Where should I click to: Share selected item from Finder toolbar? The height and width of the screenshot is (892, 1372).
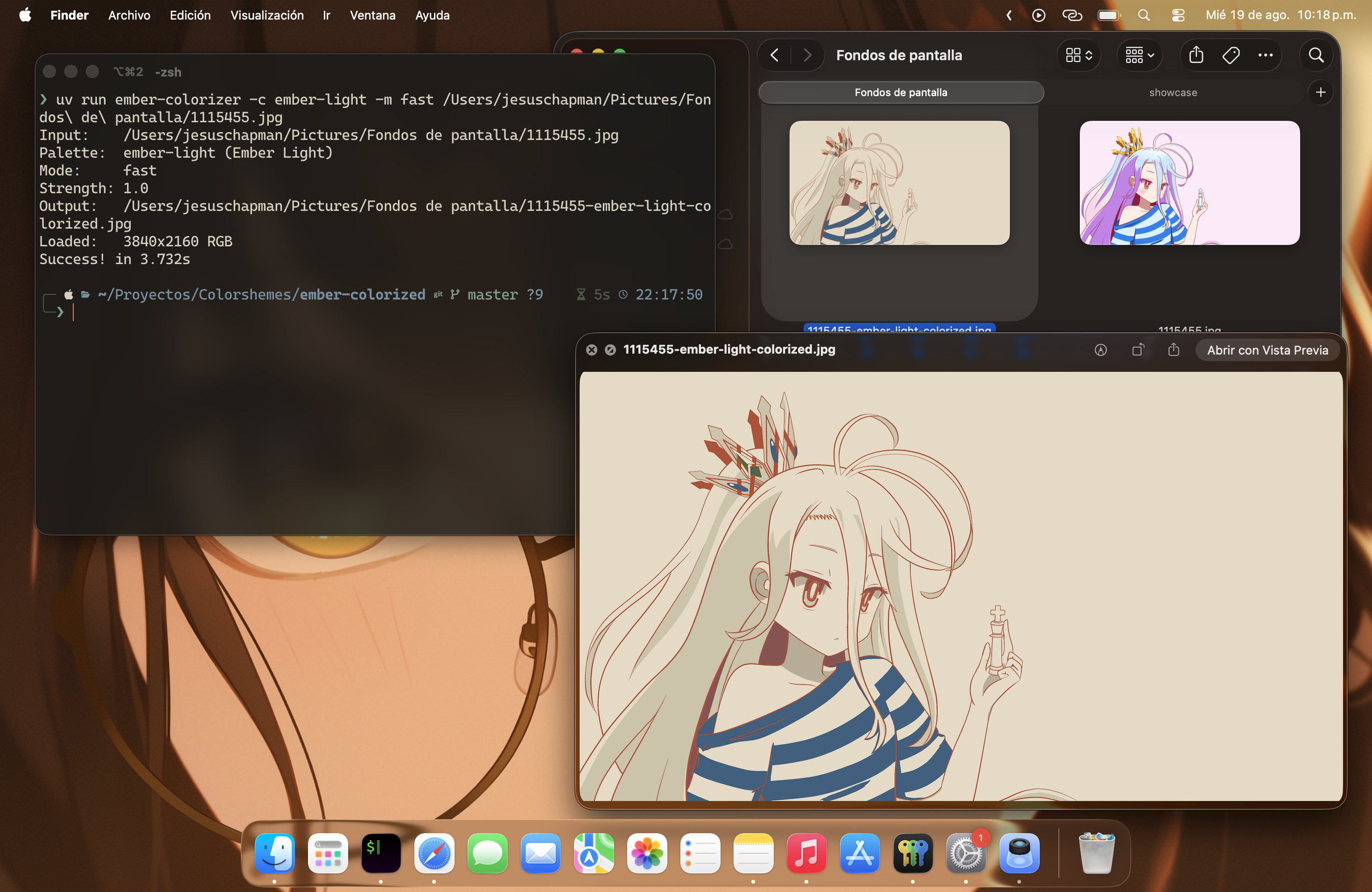[x=1196, y=56]
